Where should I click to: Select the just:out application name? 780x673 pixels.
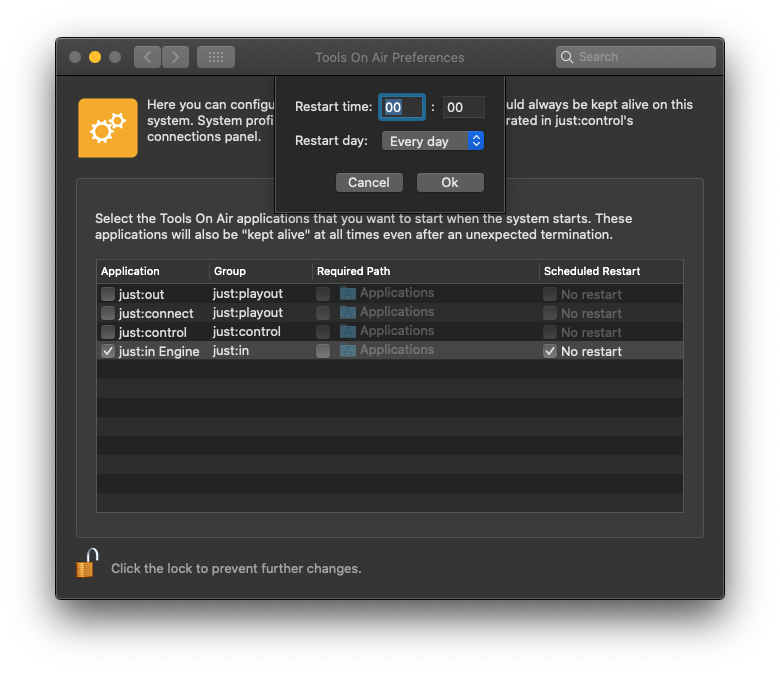tap(141, 294)
